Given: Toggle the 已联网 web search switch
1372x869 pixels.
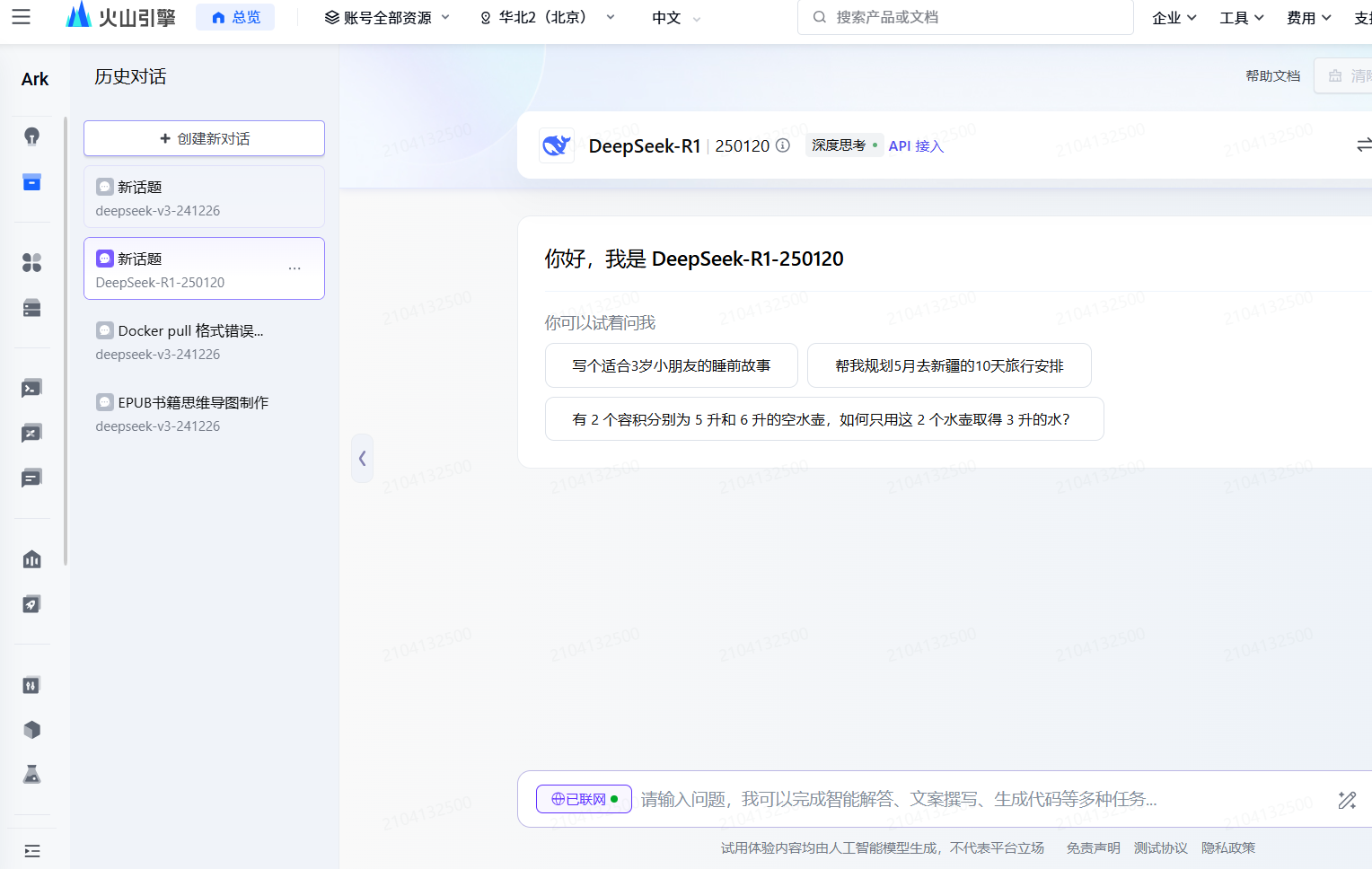Looking at the screenshot, I should (x=584, y=799).
